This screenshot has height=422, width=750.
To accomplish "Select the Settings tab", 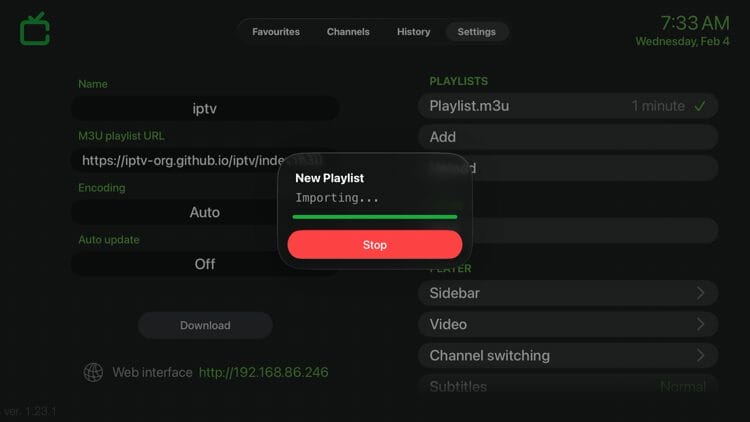I will coord(476,32).
